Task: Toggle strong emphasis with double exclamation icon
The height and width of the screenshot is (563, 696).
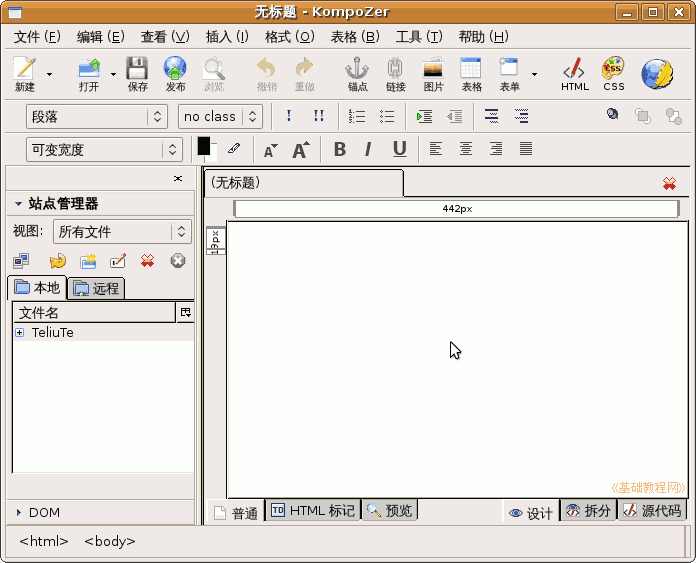Action: point(319,116)
